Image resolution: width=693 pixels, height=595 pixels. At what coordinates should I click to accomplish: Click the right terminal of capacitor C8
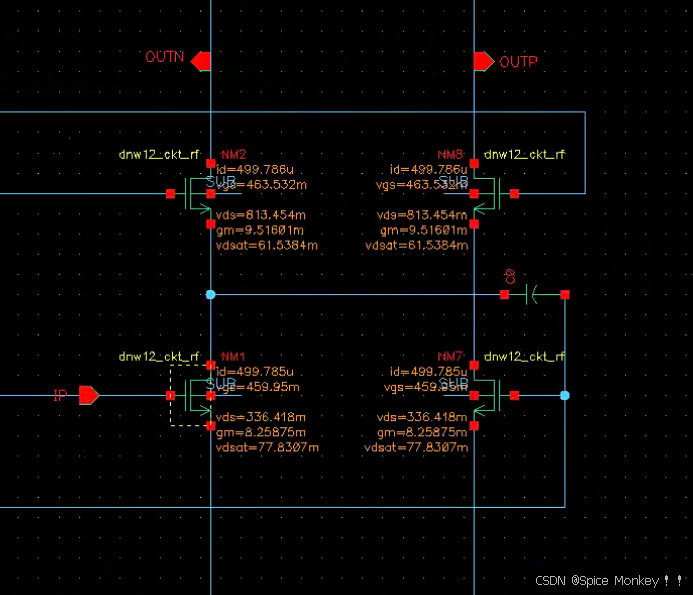coord(565,294)
